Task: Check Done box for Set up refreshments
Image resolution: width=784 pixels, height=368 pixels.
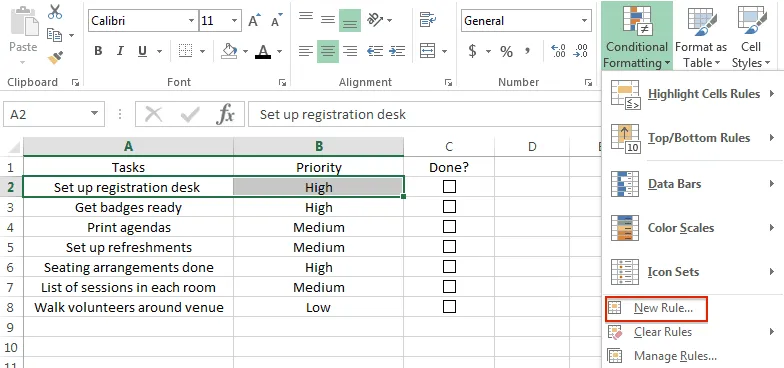Action: [450, 246]
